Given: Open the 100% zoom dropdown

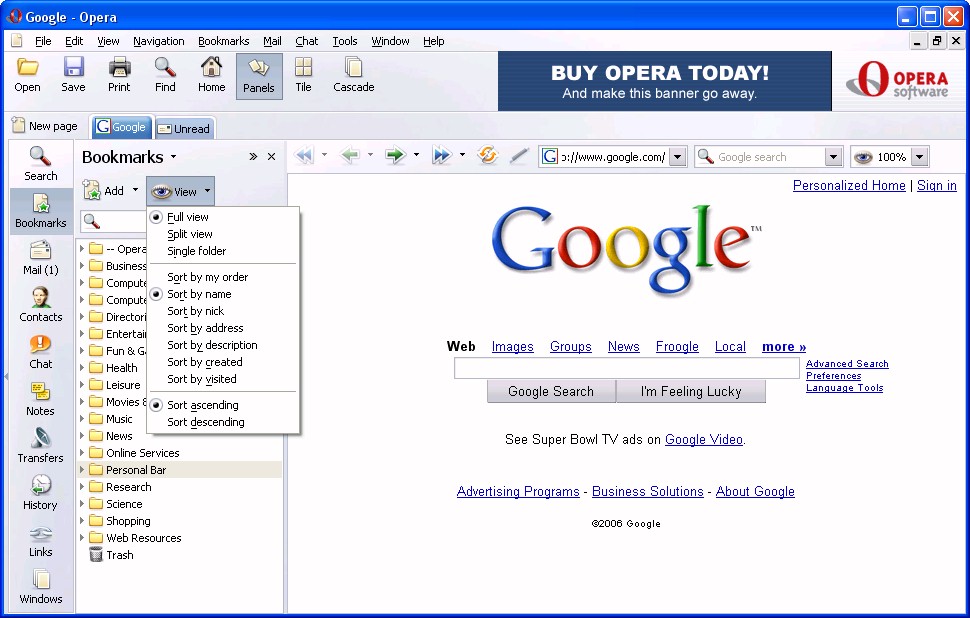Looking at the screenshot, I should coord(920,157).
